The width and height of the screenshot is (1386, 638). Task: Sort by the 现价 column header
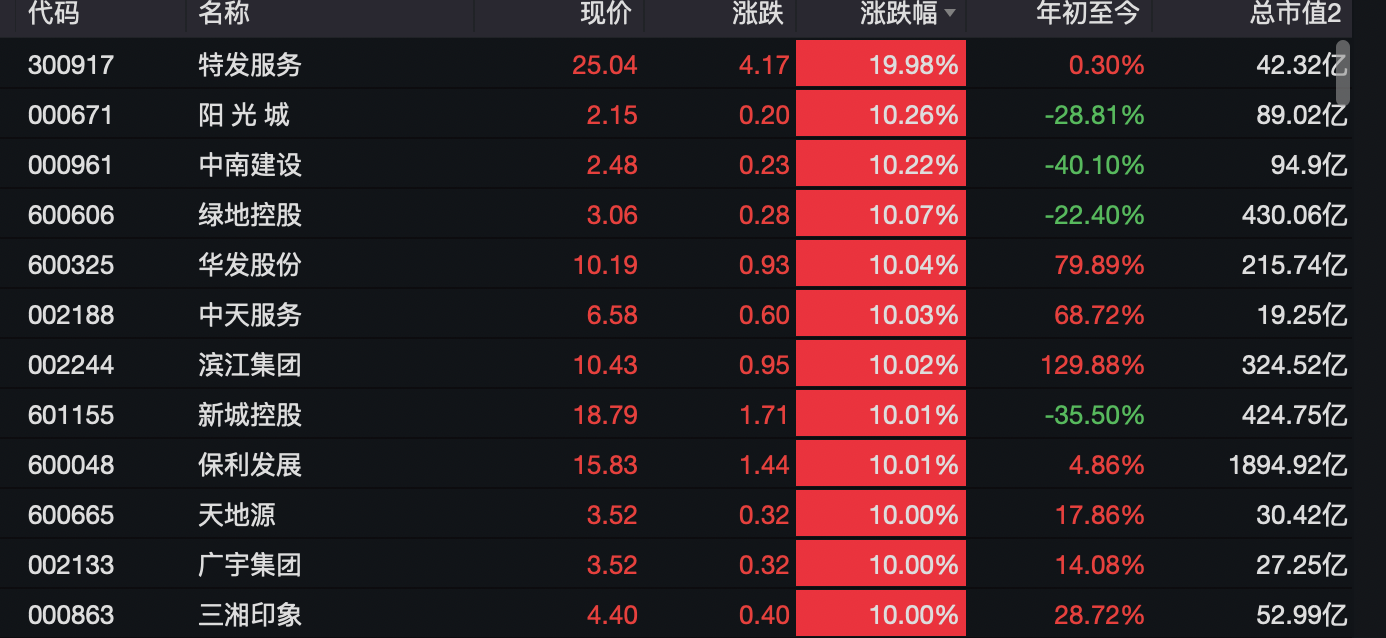click(x=606, y=14)
